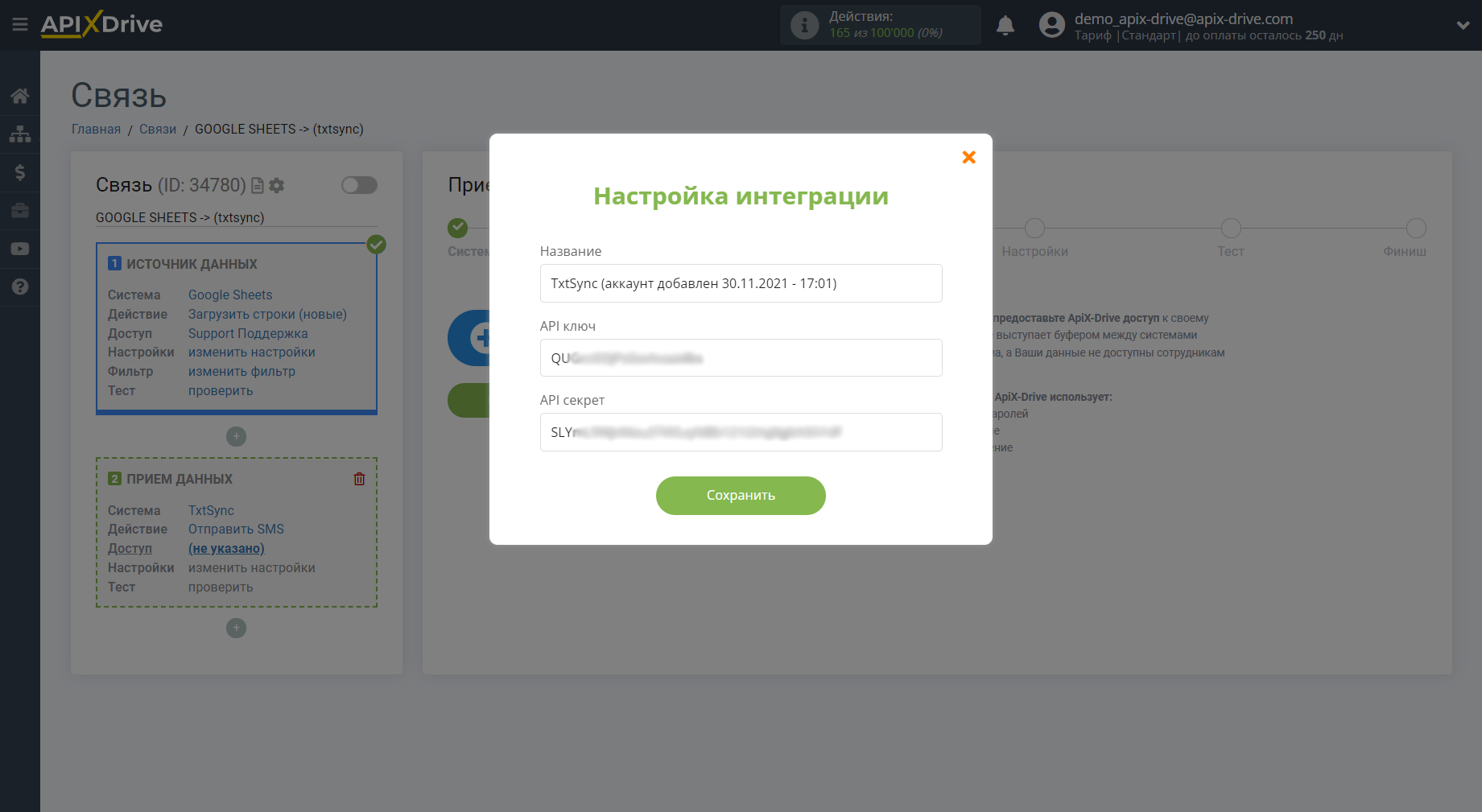Open the briefcase sidebar icon

coord(20,211)
